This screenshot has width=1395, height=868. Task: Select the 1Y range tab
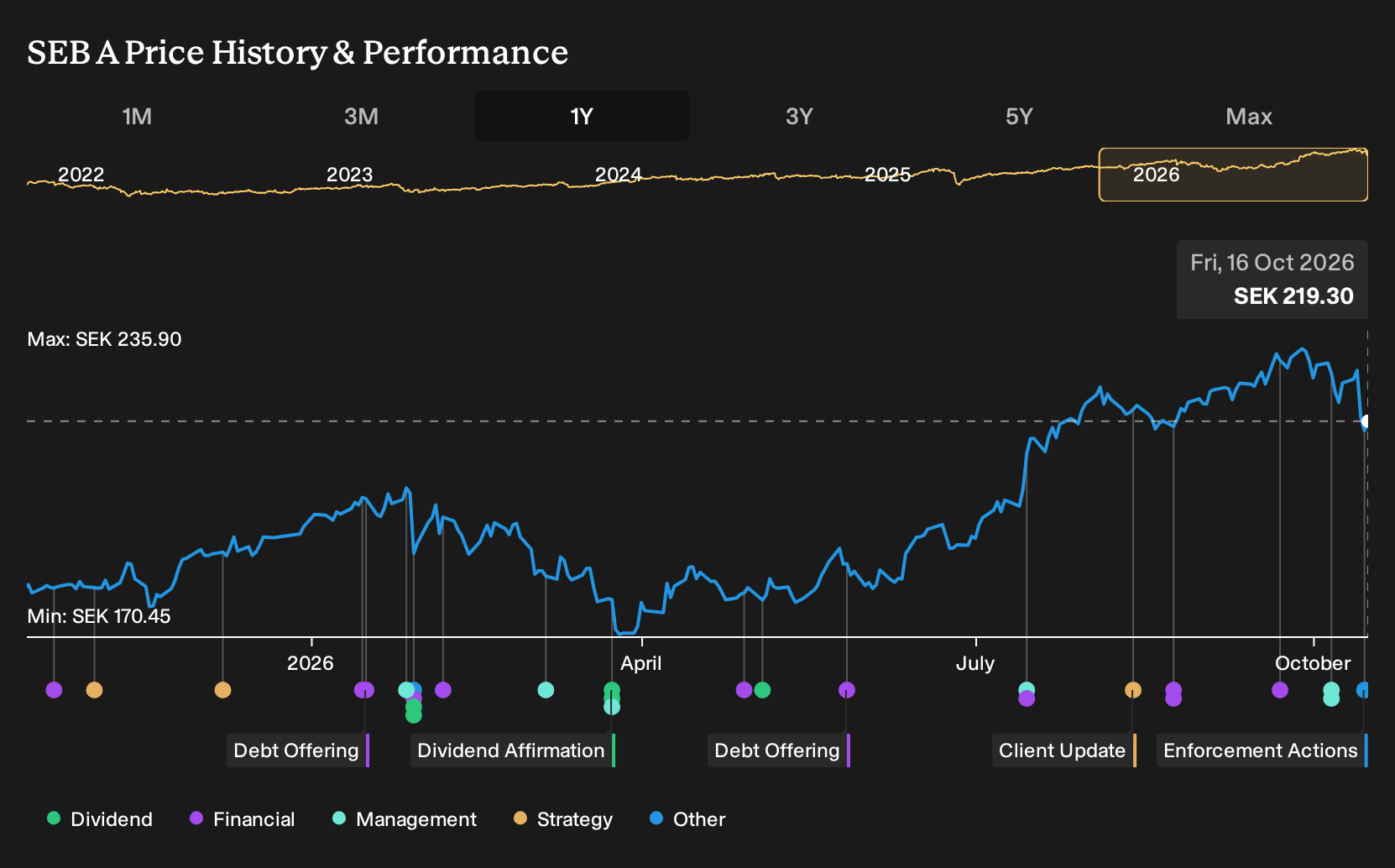click(x=583, y=116)
